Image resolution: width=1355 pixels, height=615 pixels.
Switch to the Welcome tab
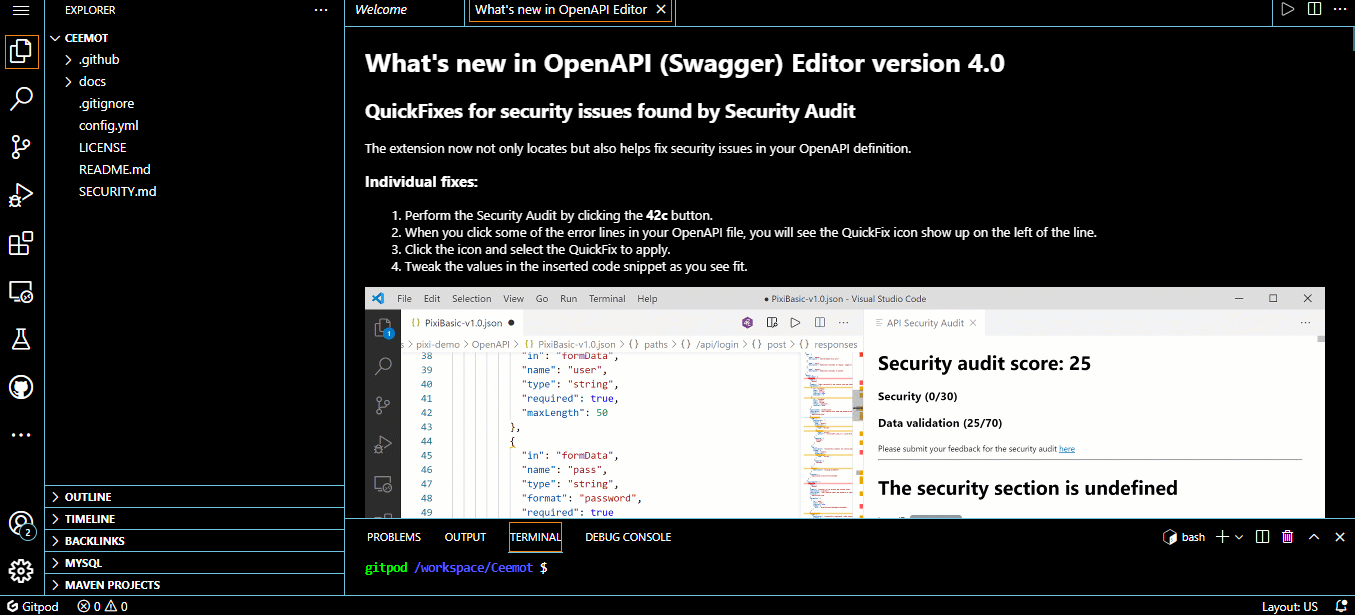(x=381, y=10)
